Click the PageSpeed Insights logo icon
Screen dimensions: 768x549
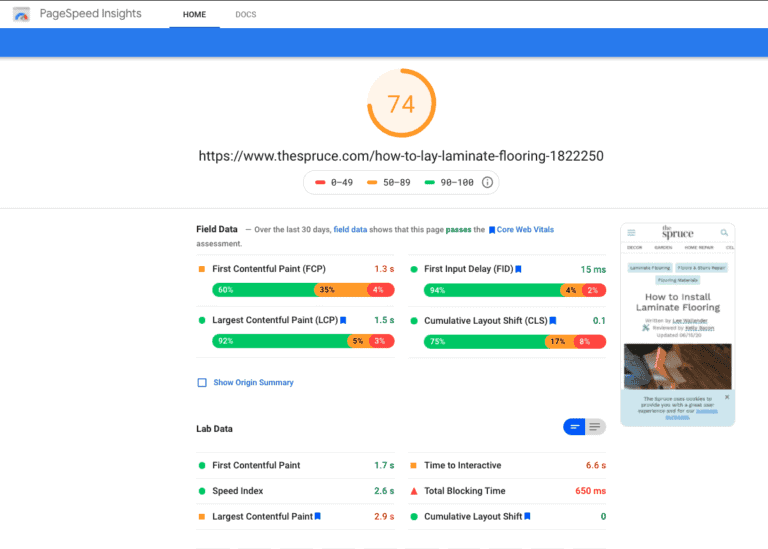(21, 15)
